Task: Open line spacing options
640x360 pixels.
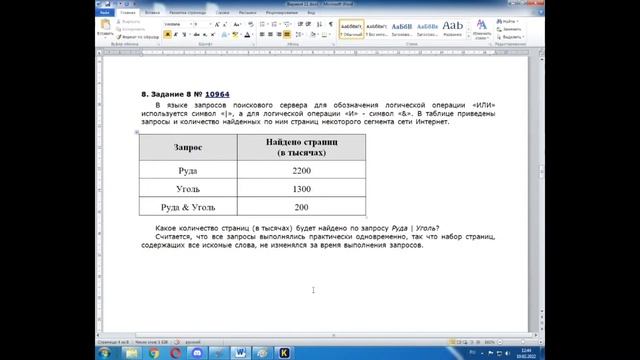Action: (300, 35)
